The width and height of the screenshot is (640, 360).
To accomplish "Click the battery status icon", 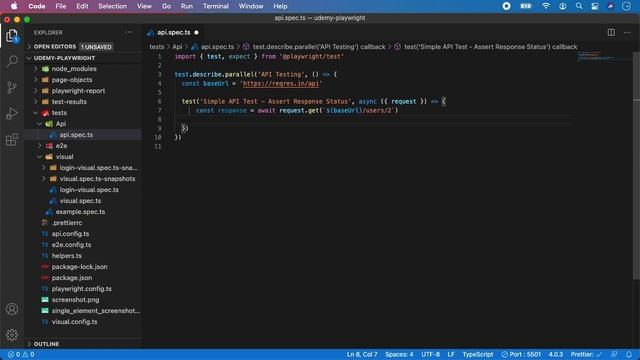I will tap(526, 6).
